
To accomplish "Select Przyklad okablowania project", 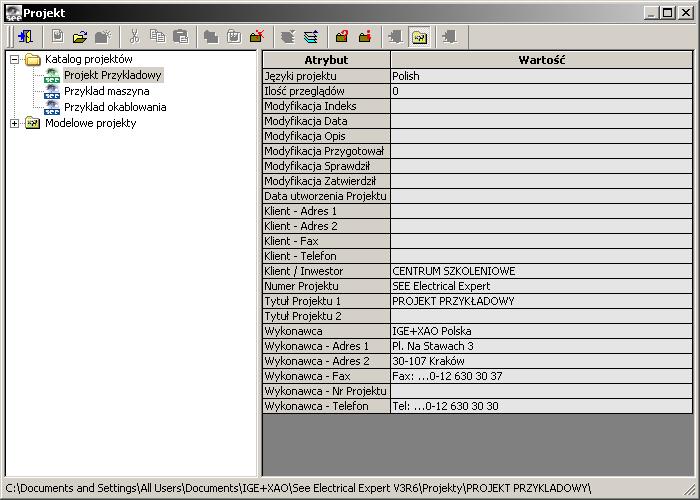I will (115, 107).
